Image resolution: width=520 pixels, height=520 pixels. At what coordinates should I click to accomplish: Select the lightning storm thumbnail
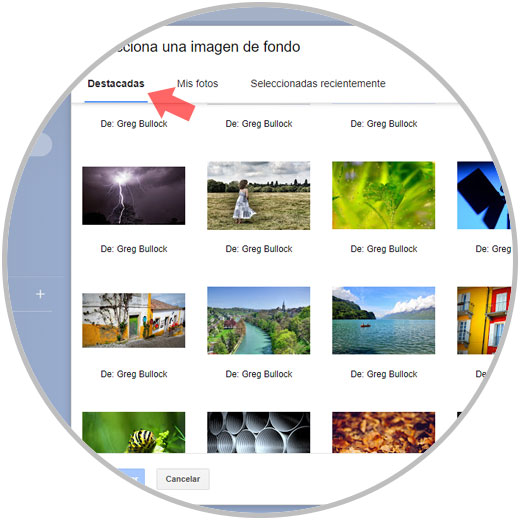point(134,195)
